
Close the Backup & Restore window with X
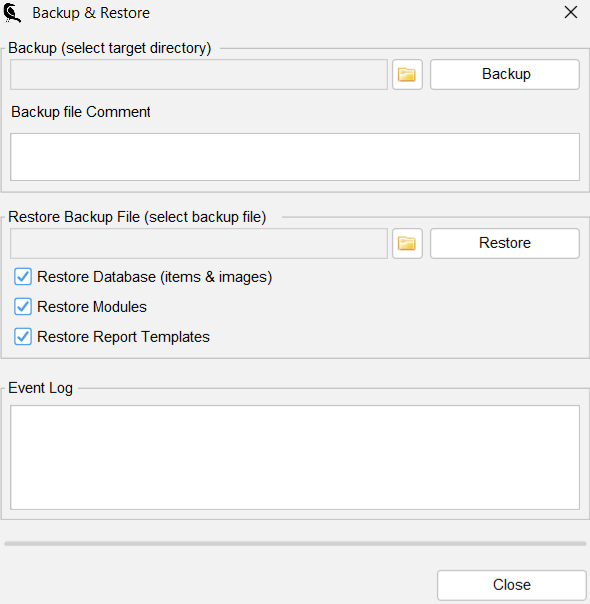point(571,12)
